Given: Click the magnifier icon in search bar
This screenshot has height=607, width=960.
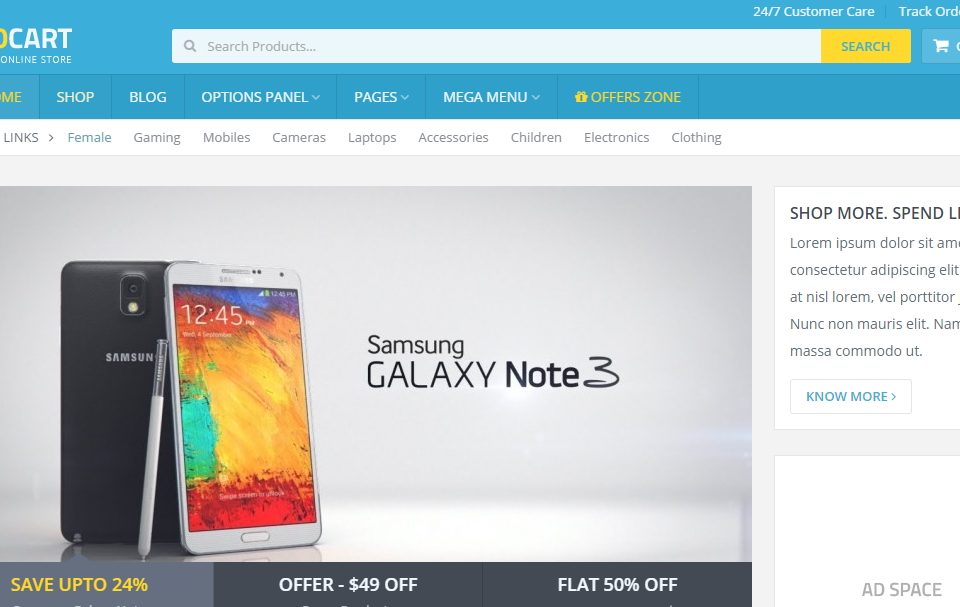Looking at the screenshot, I should click(x=190, y=46).
